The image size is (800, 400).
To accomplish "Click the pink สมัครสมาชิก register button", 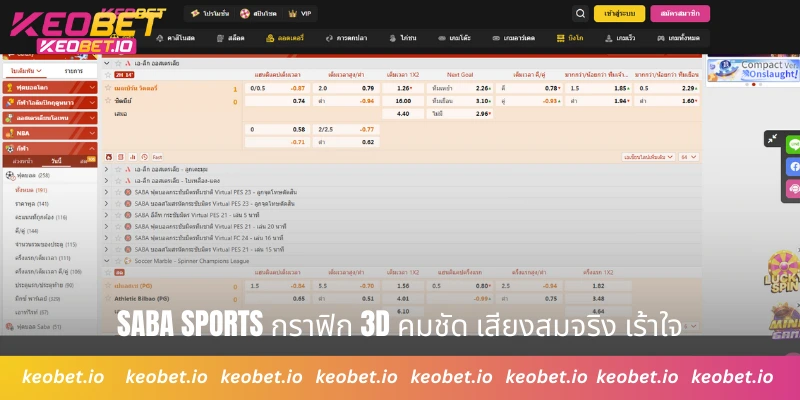I will 680,14.
